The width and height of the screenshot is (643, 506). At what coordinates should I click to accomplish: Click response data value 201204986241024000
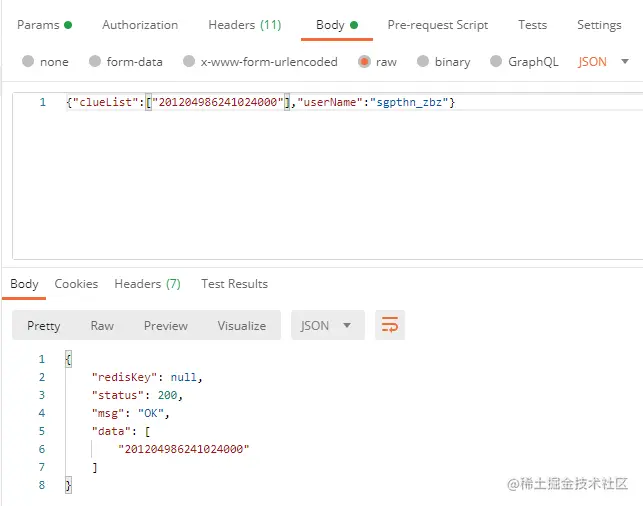pos(183,449)
